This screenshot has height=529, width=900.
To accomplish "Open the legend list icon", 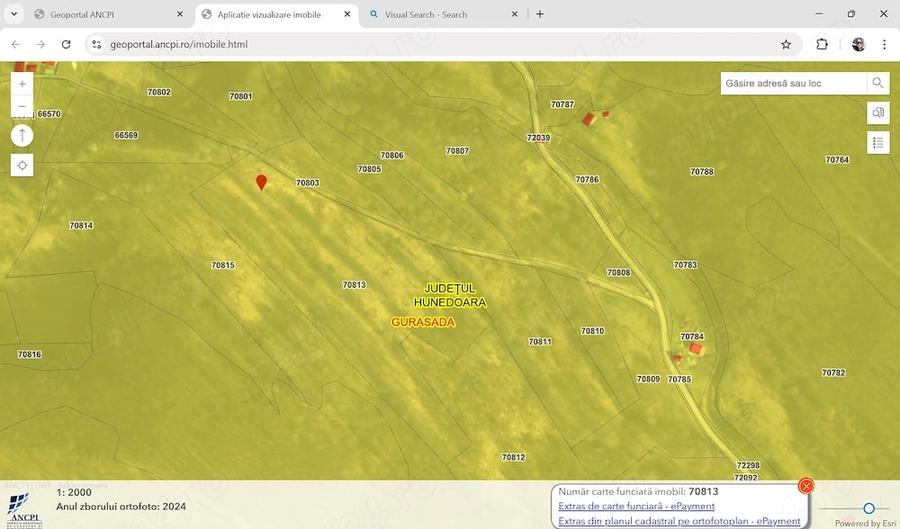I will (x=878, y=142).
